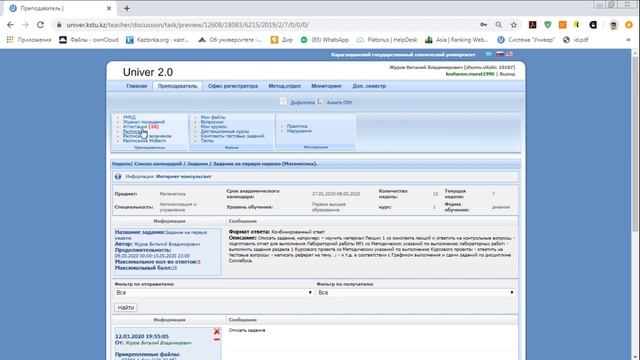Switch language with the Russian flag

500,54
